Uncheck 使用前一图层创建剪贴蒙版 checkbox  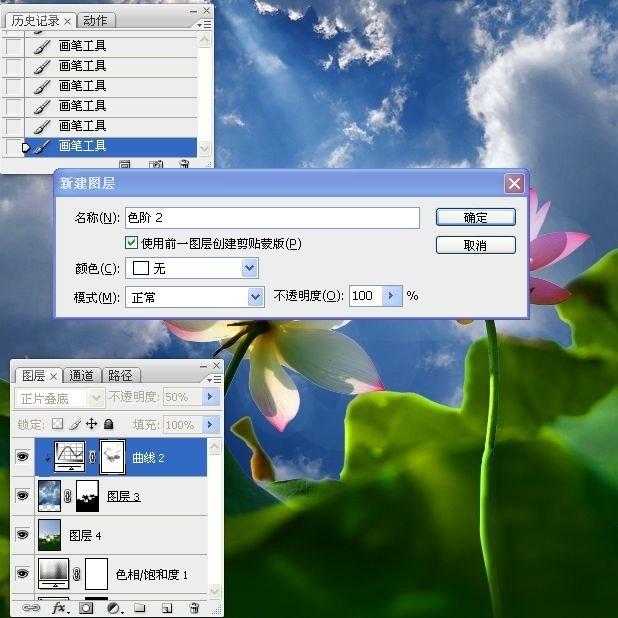coord(131,242)
